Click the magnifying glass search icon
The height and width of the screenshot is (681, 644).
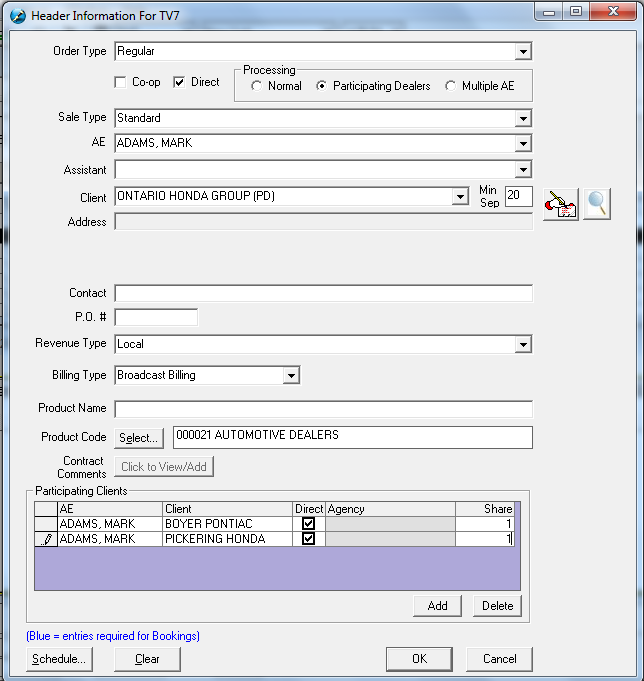597,204
